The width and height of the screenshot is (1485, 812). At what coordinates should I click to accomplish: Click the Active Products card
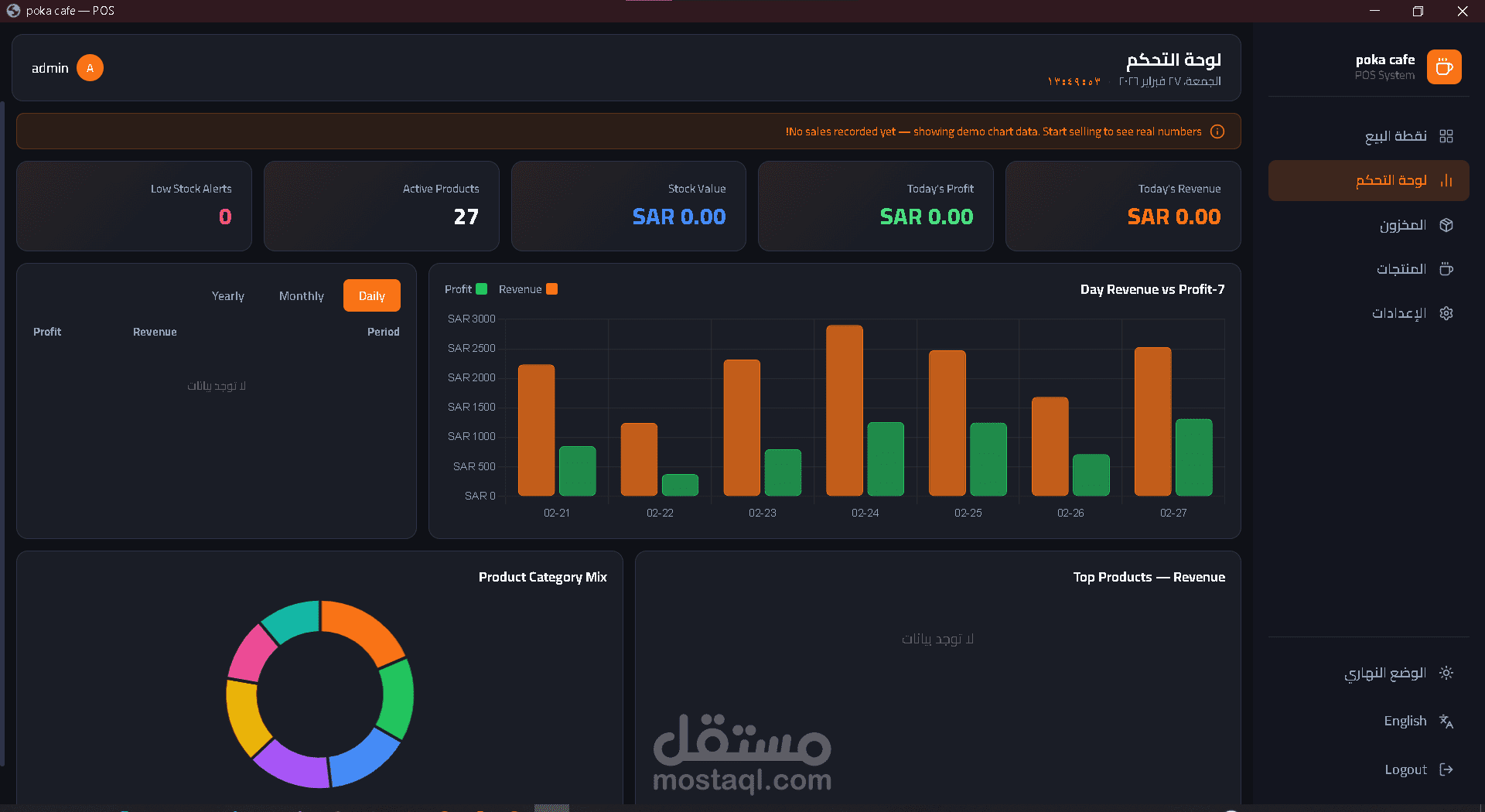point(381,206)
